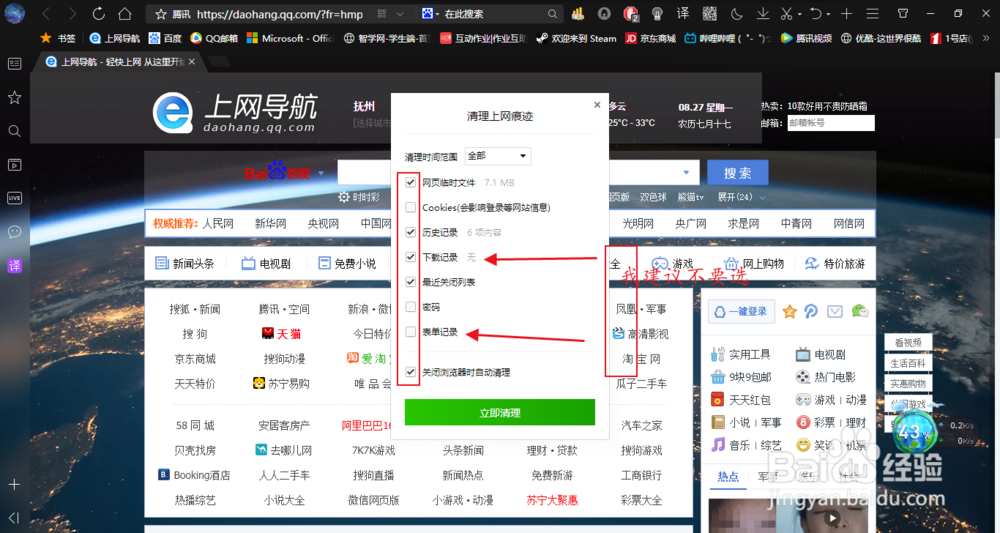The image size is (1000, 533).
Task: Click green 立即清理 button
Action: click(499, 413)
